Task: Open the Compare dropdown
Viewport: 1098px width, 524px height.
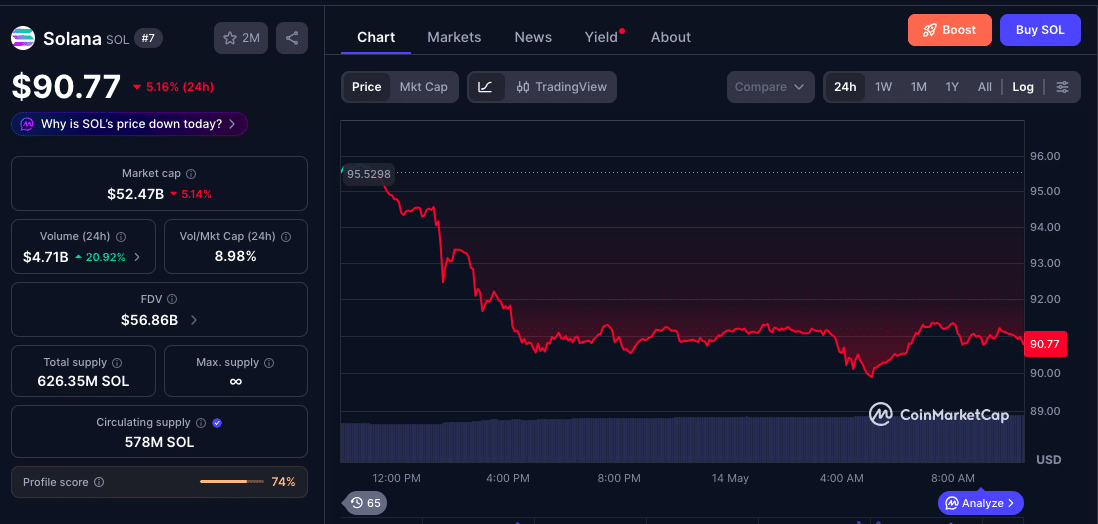Action: tap(770, 87)
